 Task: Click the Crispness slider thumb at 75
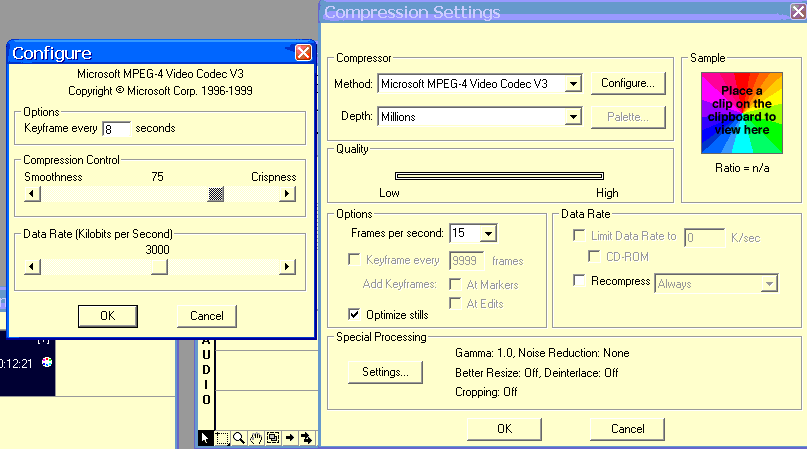pyautogui.click(x=216, y=194)
